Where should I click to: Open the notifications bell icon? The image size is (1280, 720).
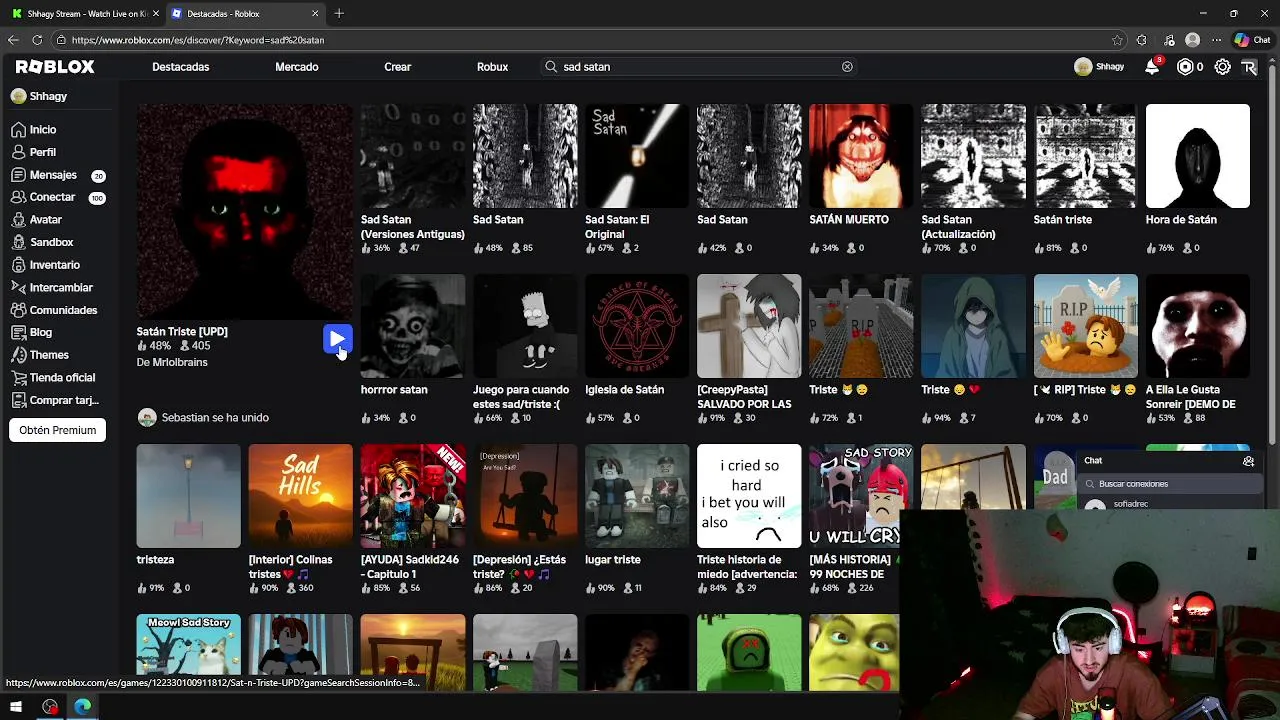pyautogui.click(x=1152, y=66)
